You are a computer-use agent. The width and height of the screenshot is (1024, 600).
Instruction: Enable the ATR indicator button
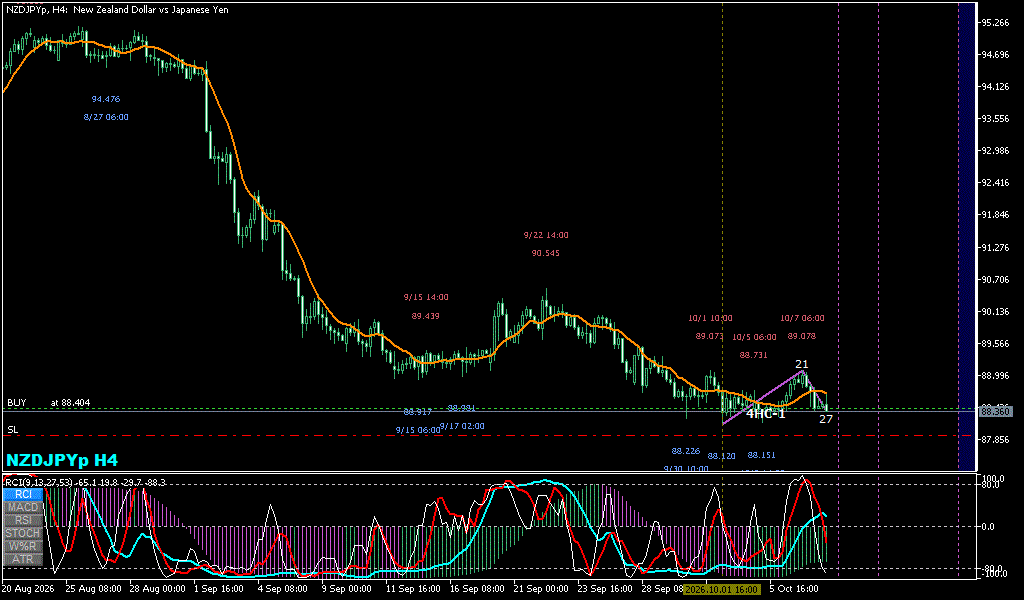point(24,560)
